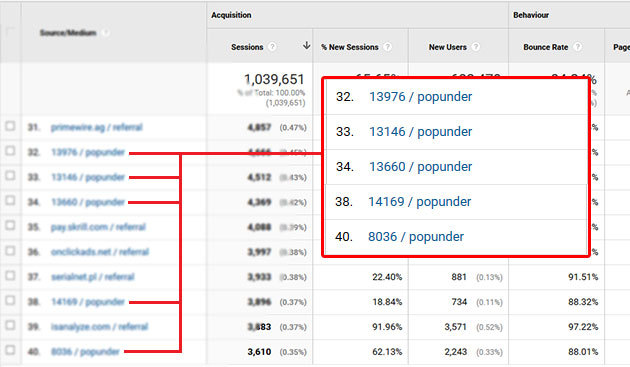Select the sessions value 3,997 in row 36
Image resolution: width=630 pixels, height=367 pixels.
pyautogui.click(x=260, y=252)
